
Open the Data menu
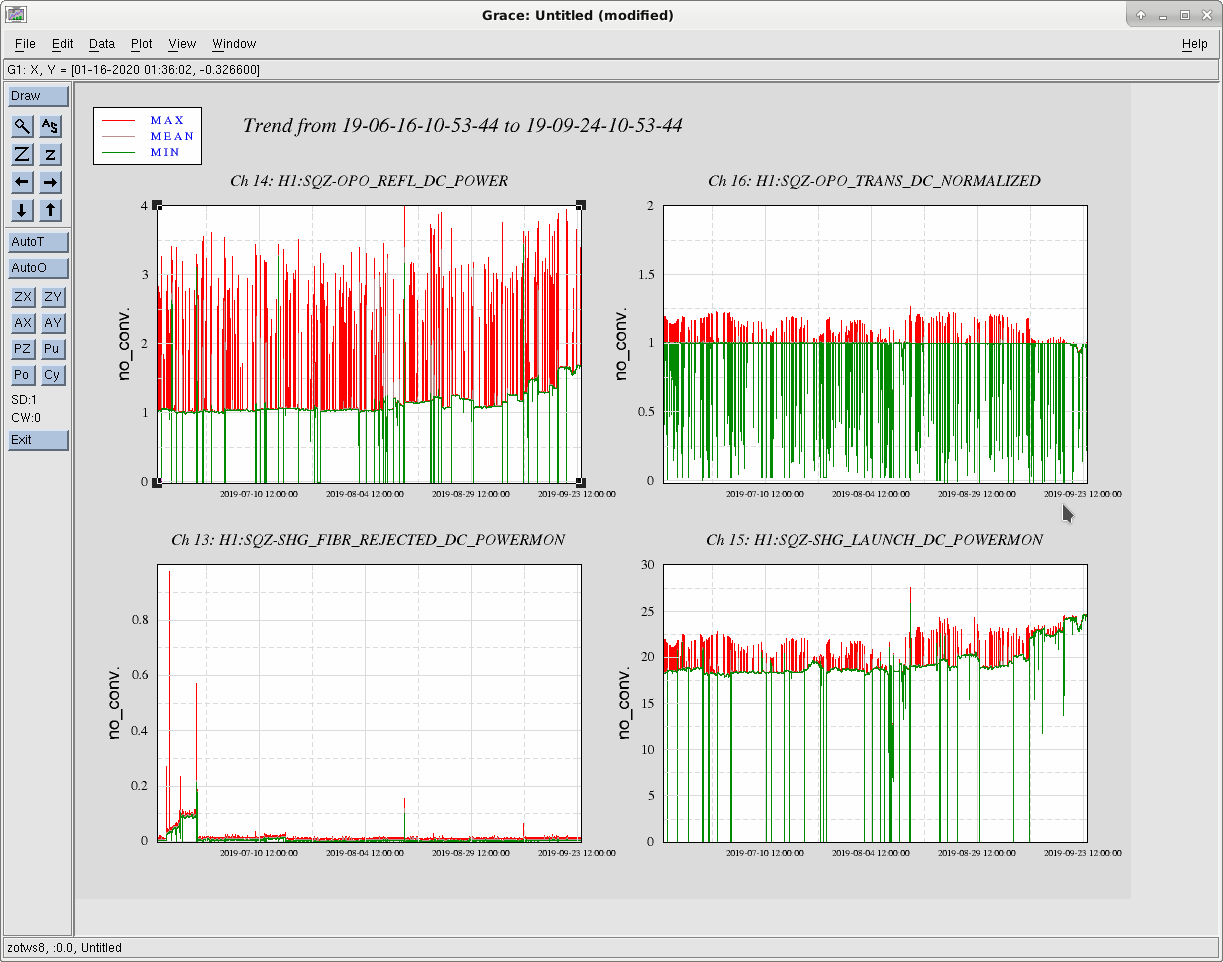102,44
